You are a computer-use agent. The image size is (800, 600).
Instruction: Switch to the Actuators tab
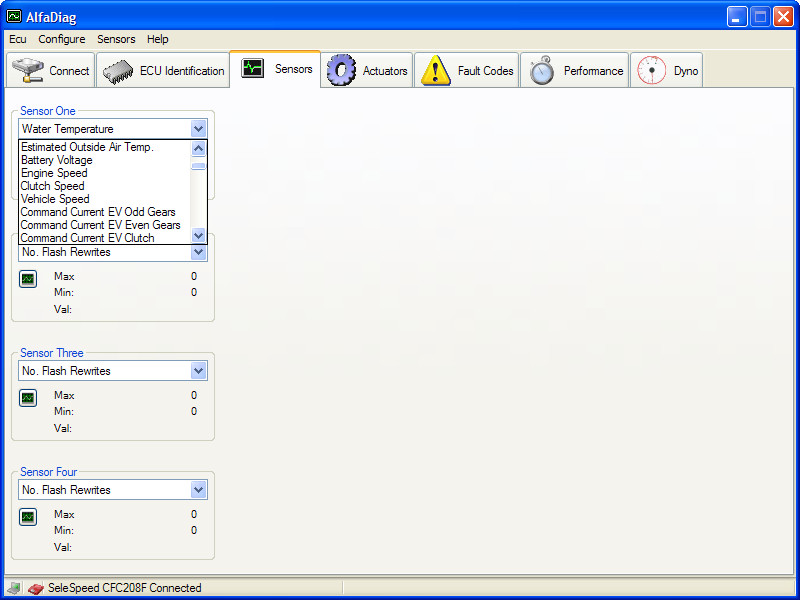click(367, 70)
